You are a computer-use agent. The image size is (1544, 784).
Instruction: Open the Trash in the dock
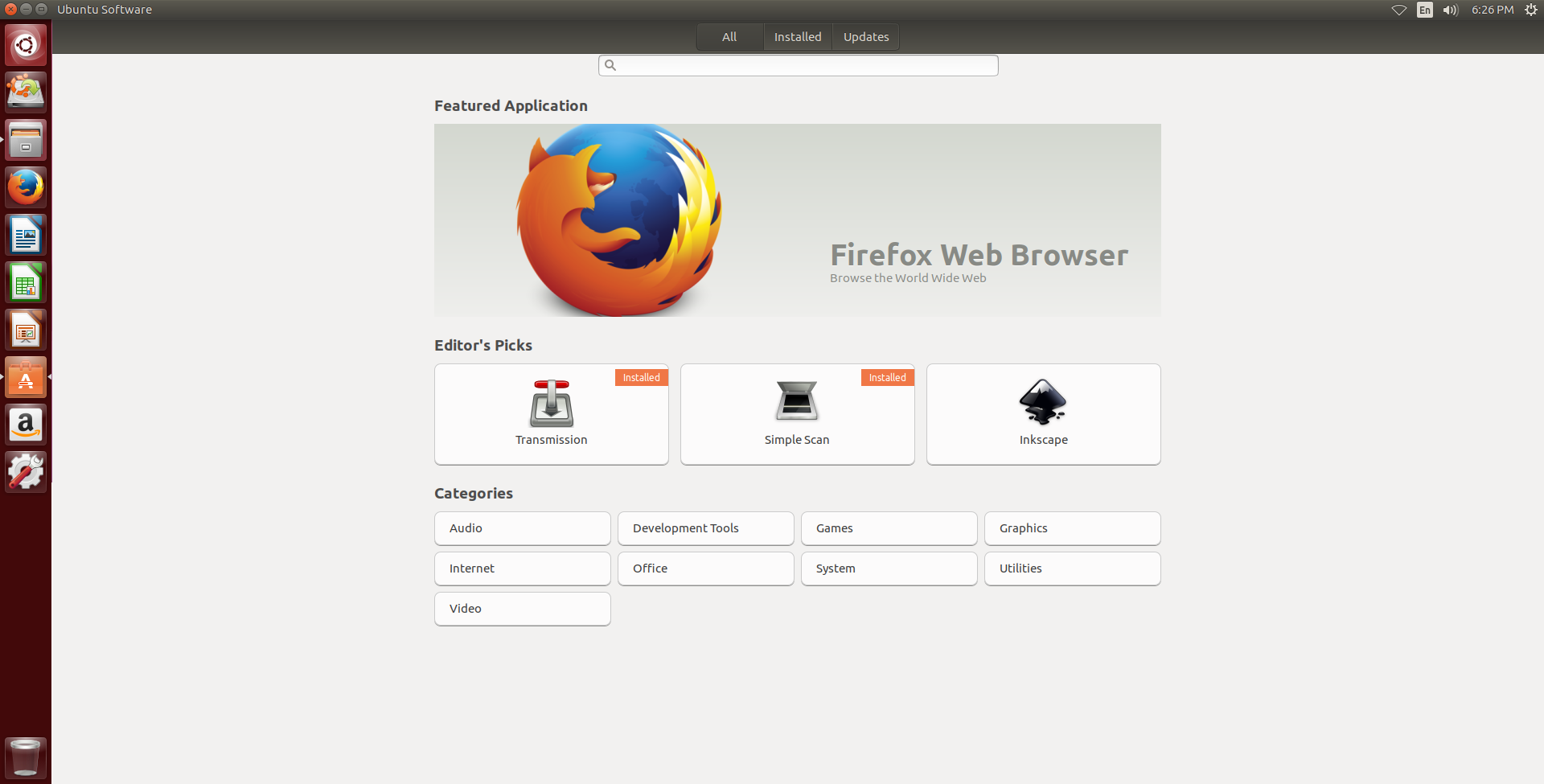(x=26, y=757)
